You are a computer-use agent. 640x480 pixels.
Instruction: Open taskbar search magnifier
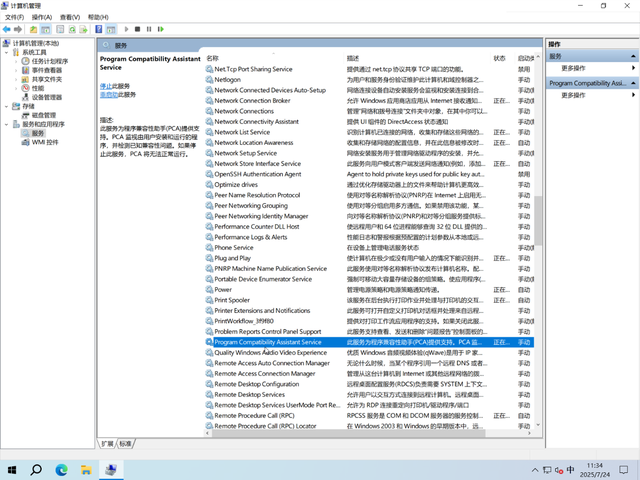coord(36,470)
